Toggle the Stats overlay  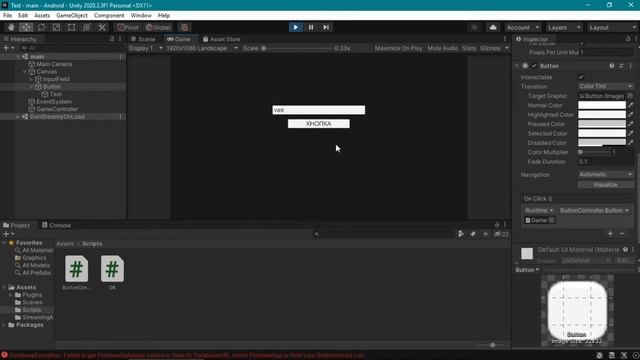[x=469, y=48]
